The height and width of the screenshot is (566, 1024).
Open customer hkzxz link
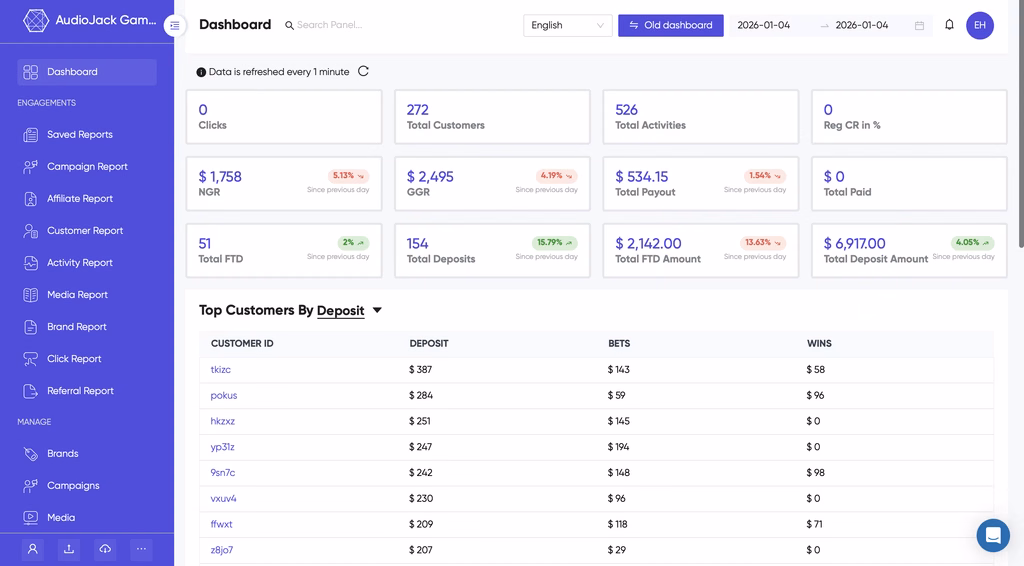(x=223, y=421)
